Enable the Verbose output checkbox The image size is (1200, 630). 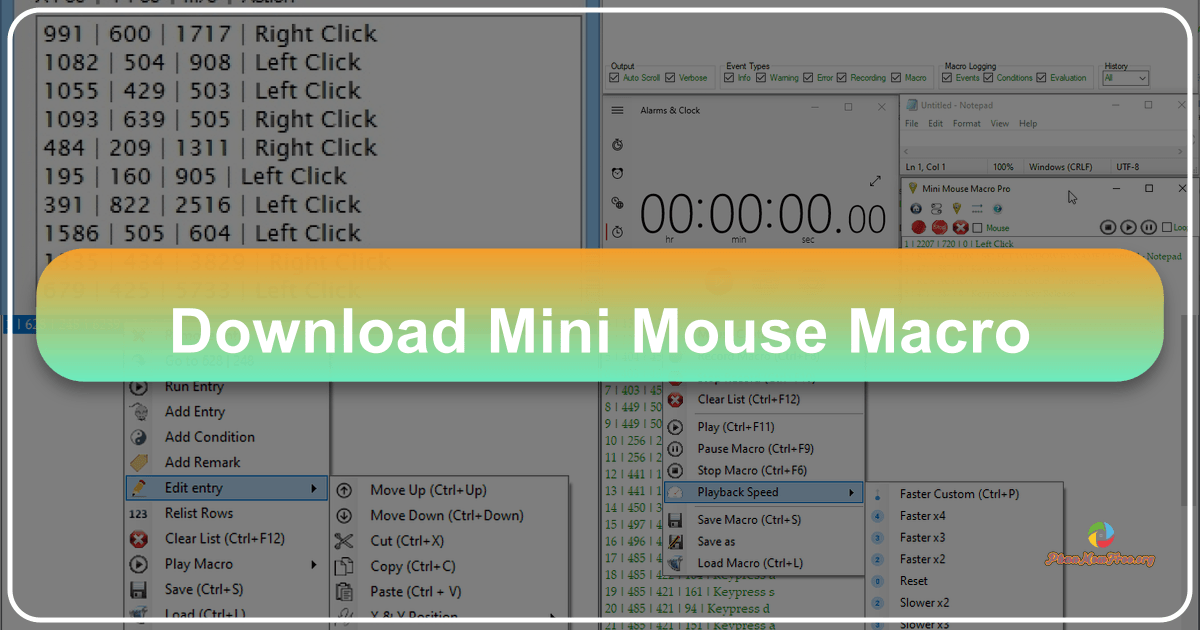click(670, 76)
